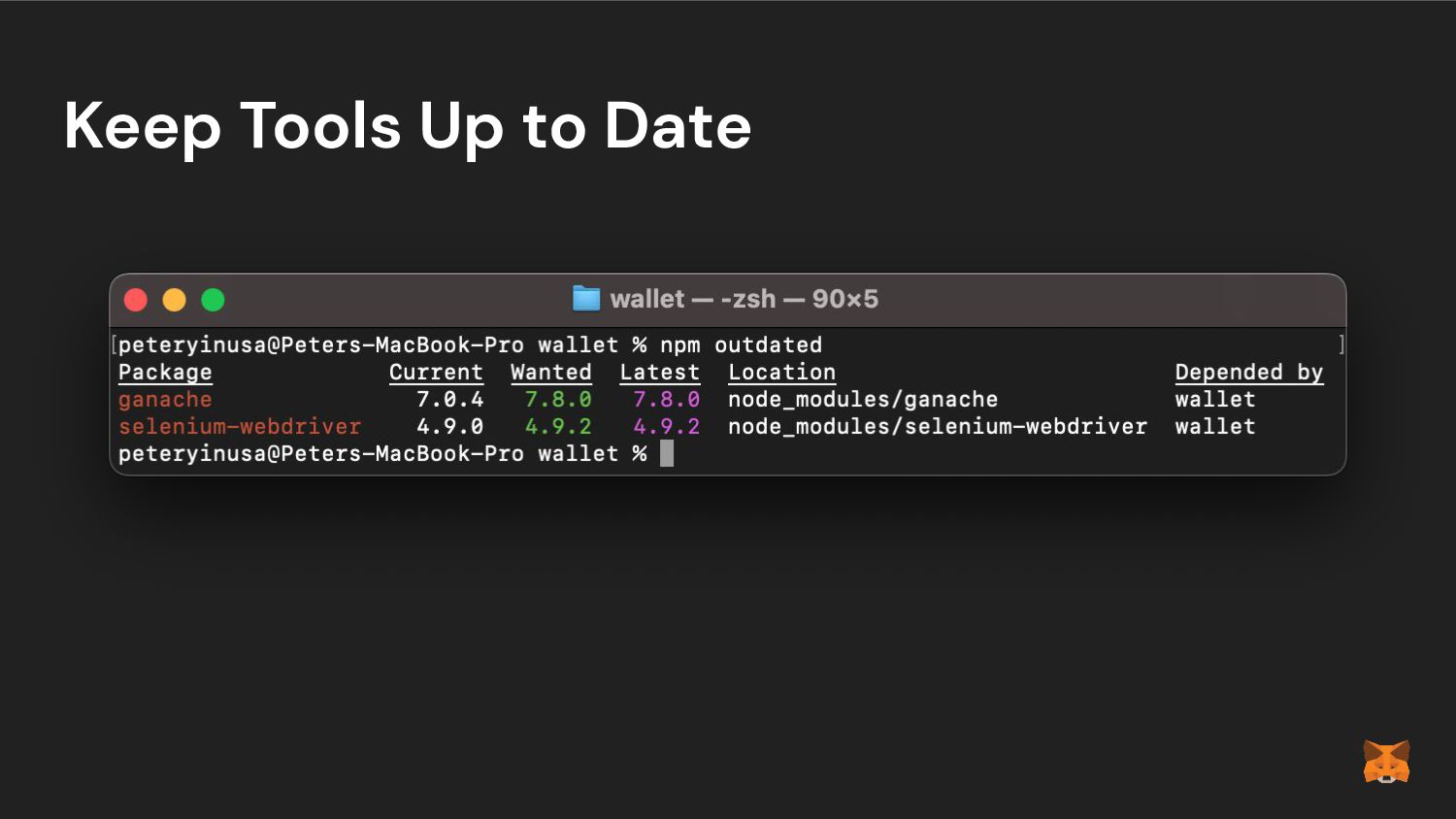
Task: Click the Current column header
Action: click(436, 373)
